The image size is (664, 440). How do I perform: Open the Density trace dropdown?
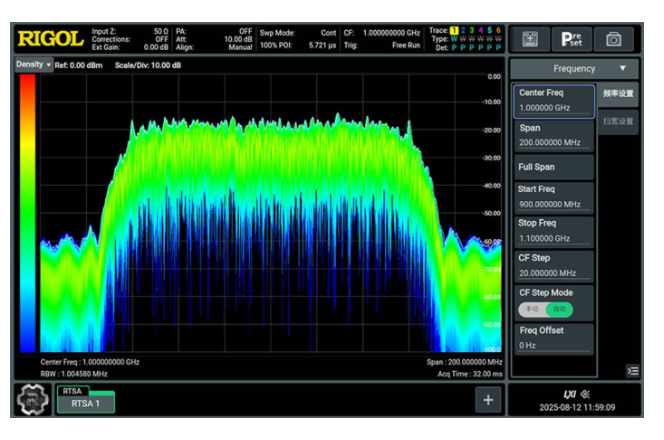point(34,64)
